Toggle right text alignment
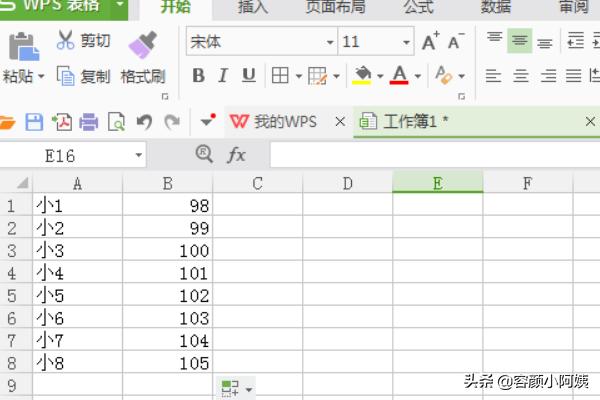Screen dimensions: 600x400 point(548,76)
